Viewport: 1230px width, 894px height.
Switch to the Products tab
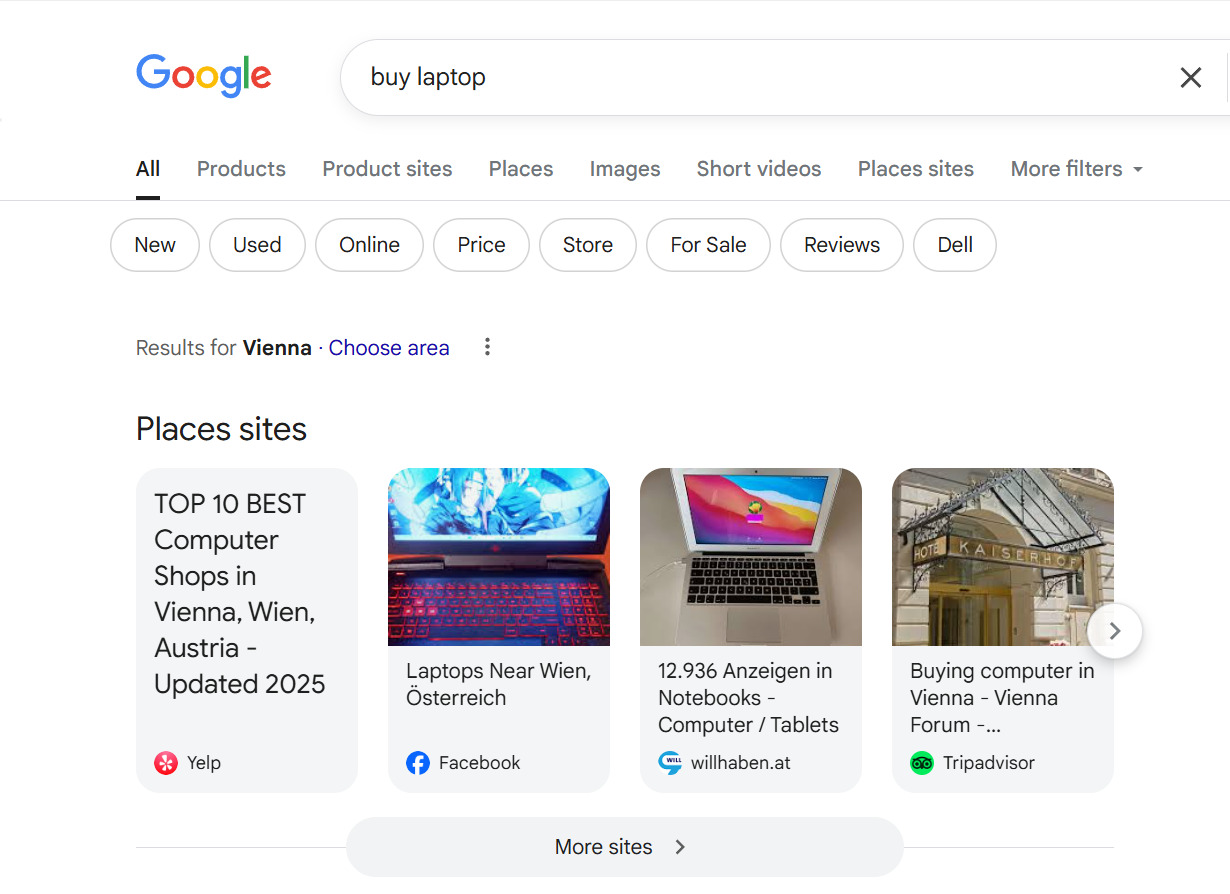click(241, 169)
